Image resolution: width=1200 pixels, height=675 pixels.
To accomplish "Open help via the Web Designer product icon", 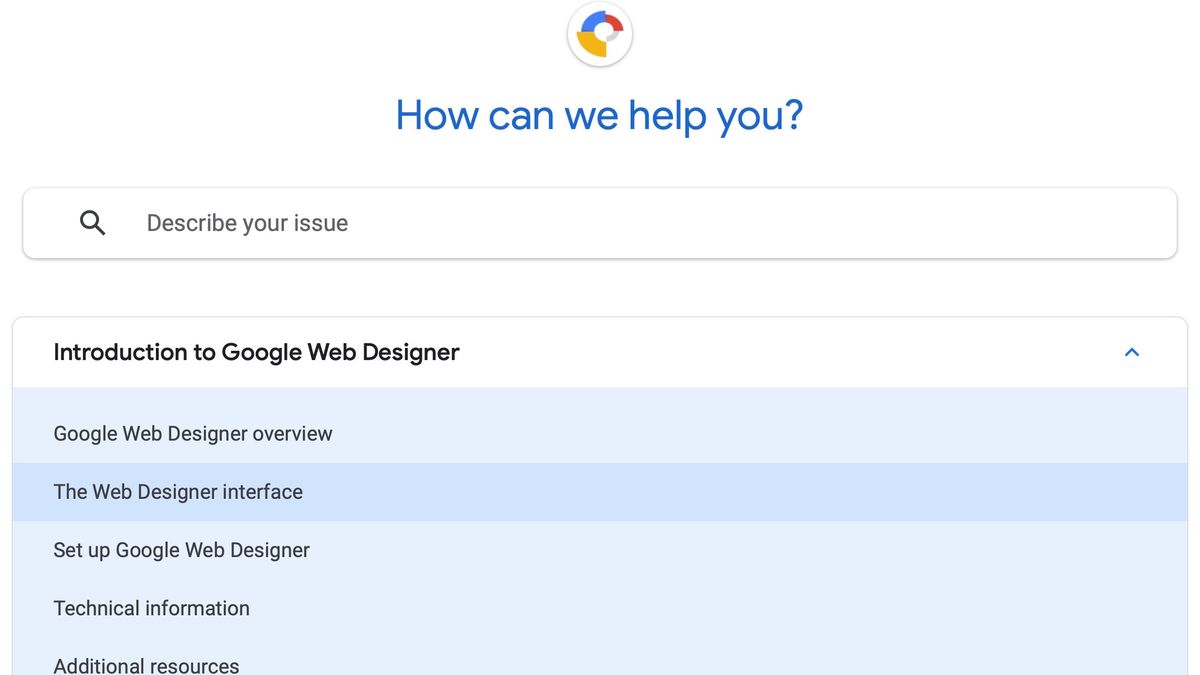I will click(599, 34).
